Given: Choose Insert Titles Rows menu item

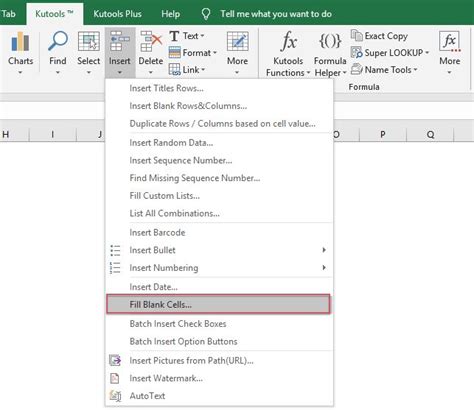Looking at the screenshot, I should click(219, 88).
